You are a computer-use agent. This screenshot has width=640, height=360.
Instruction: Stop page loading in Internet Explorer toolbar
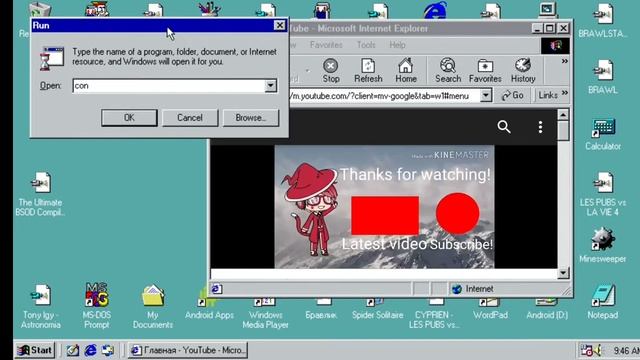331,71
